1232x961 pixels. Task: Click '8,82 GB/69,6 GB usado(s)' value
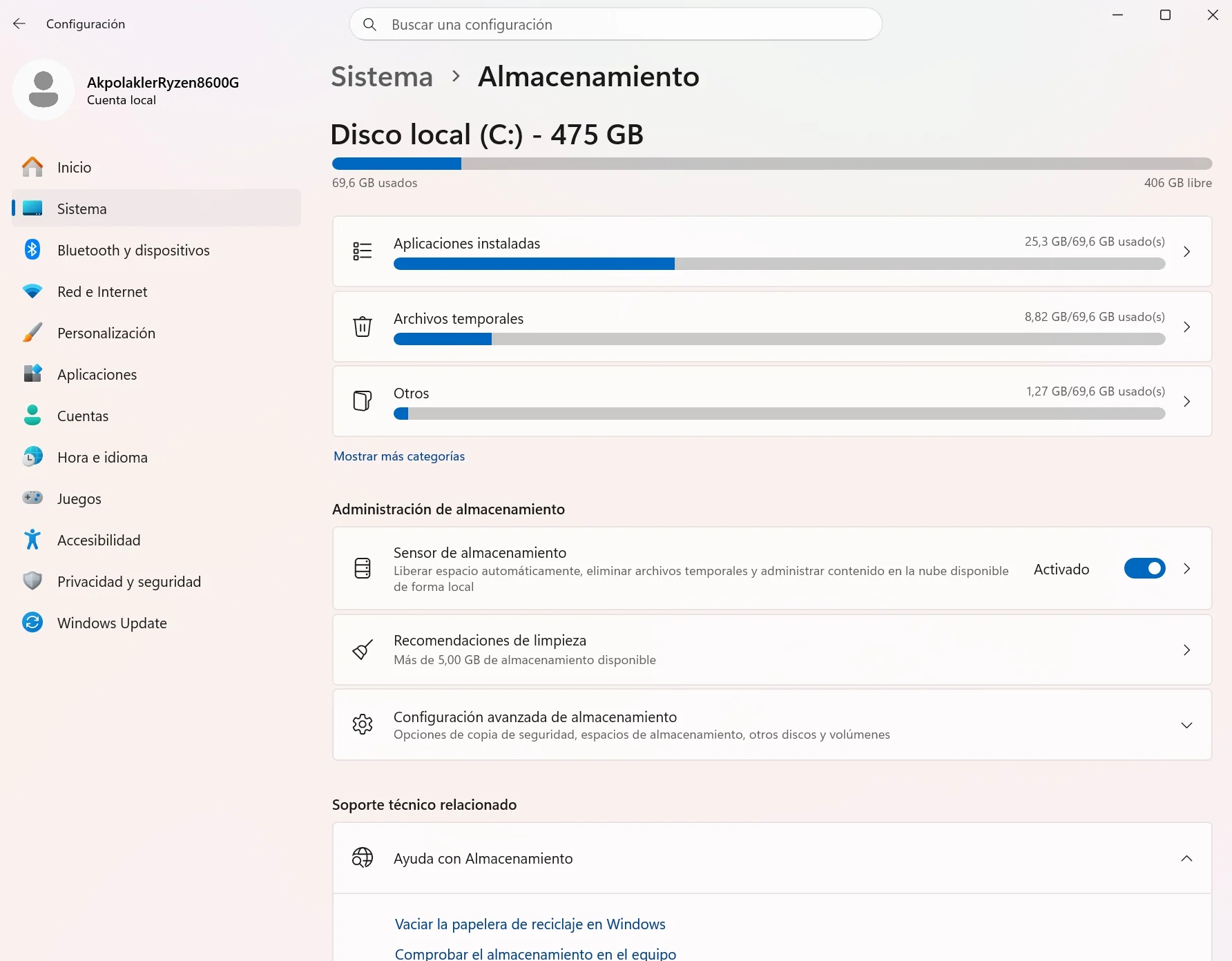click(x=1095, y=317)
